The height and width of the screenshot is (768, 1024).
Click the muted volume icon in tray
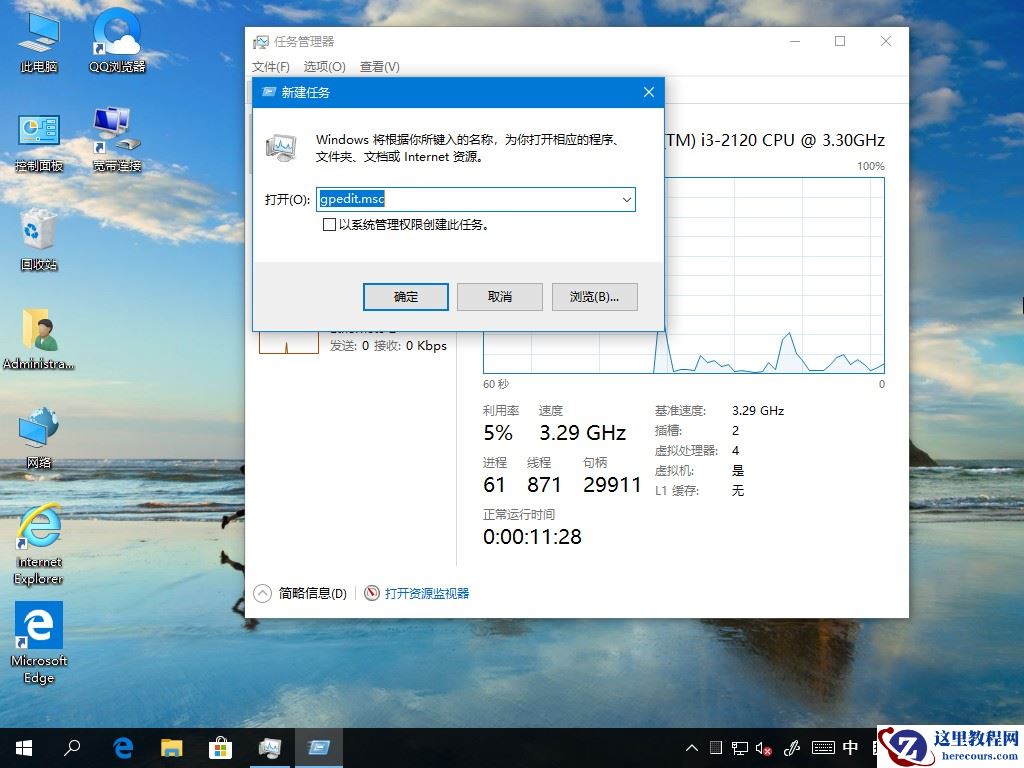pos(763,747)
